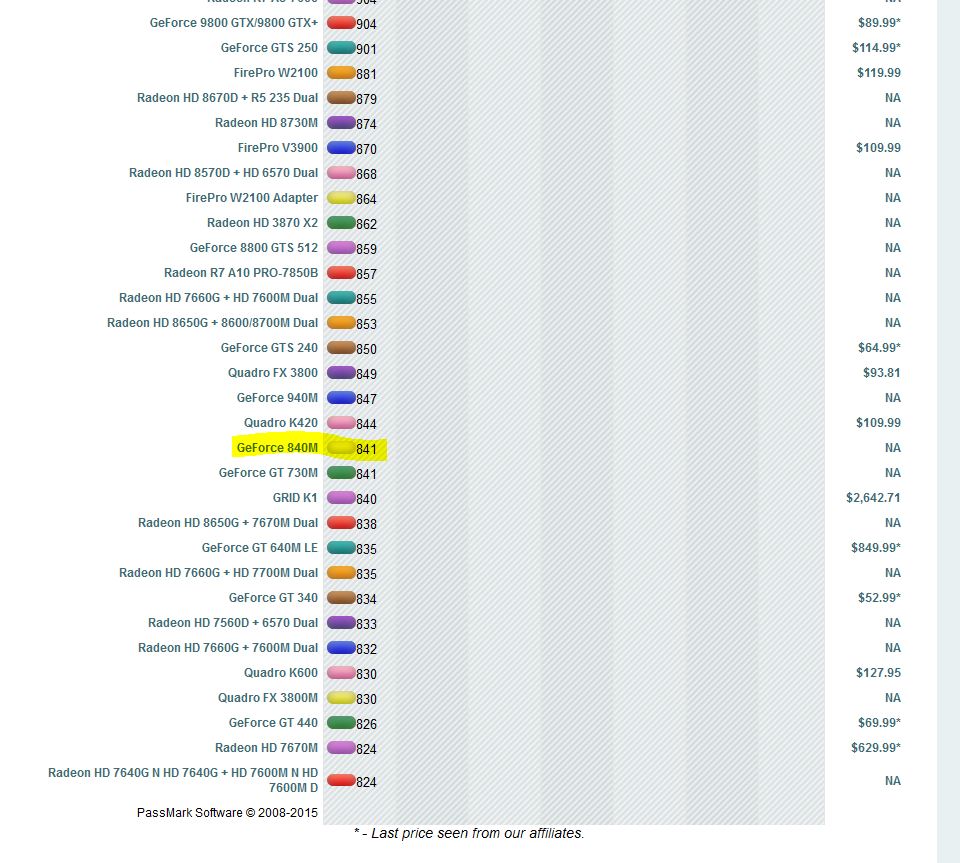The image size is (960, 863).
Task: Open Radeon HD 8670D + R5 235 Dual
Action: tap(228, 98)
